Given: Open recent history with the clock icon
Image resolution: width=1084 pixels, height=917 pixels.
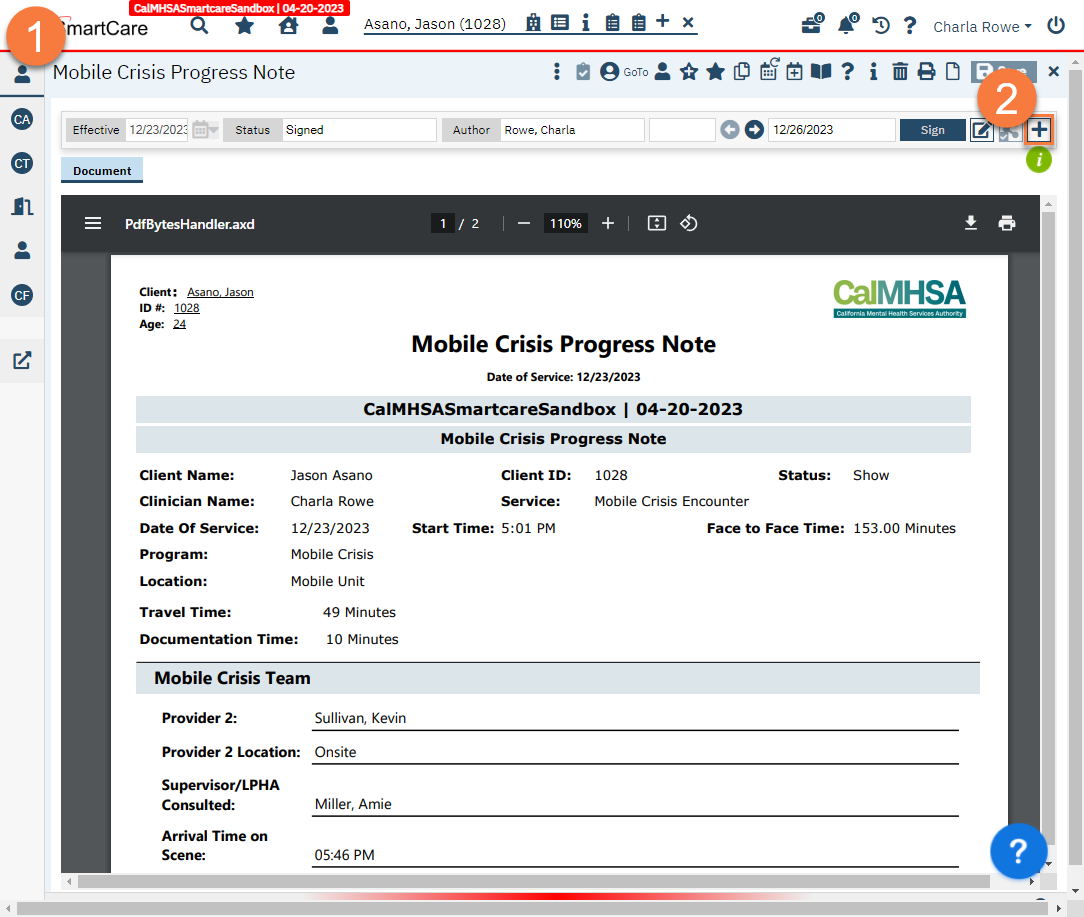Looking at the screenshot, I should click(880, 25).
